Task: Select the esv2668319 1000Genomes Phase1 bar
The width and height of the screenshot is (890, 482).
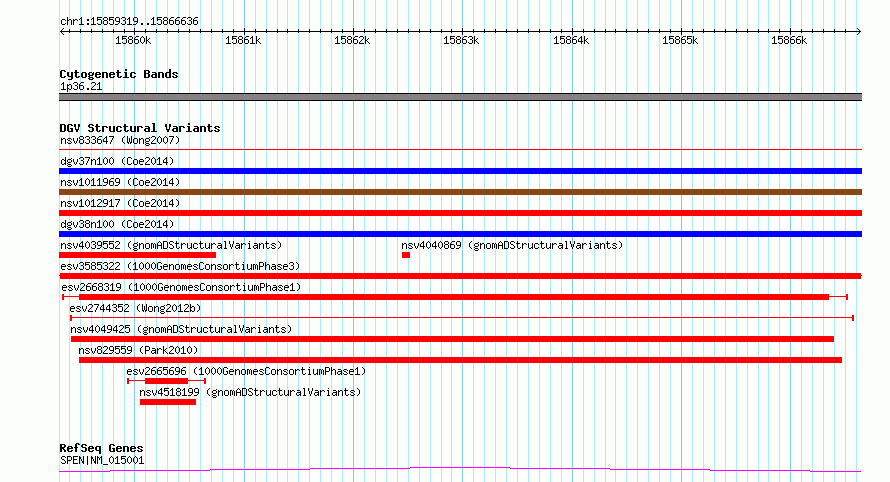Action: [455, 297]
